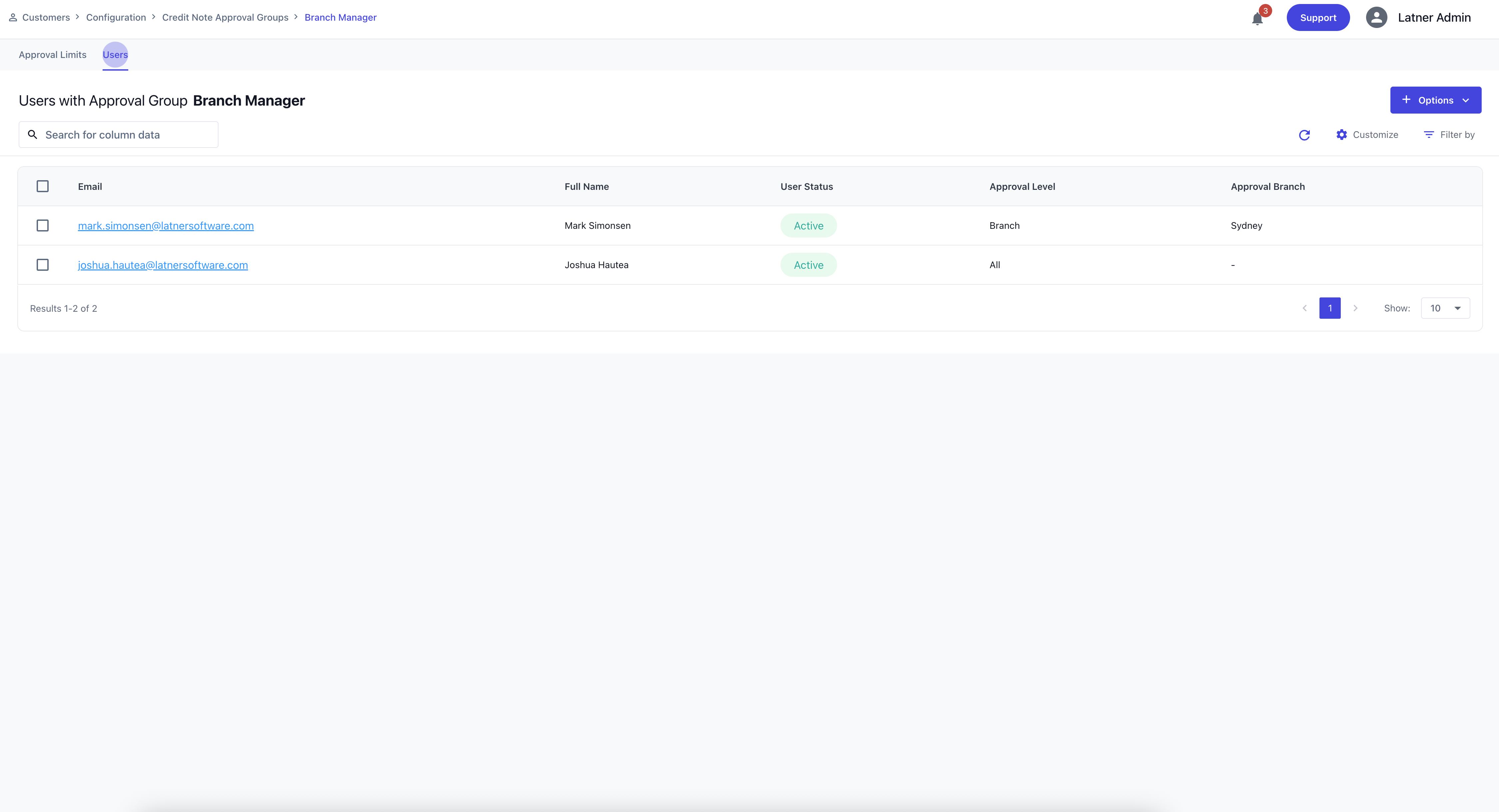Viewport: 1499px width, 812px height.
Task: Go to the previous page arrow
Action: point(1305,308)
